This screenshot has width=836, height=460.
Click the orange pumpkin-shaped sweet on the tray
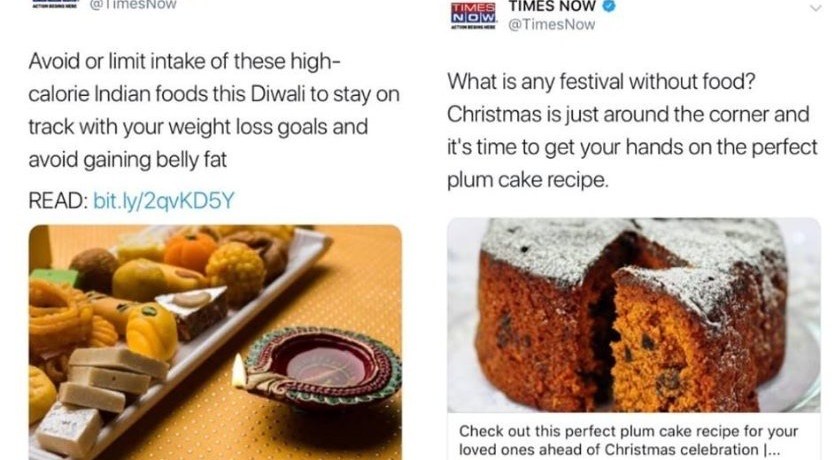(190, 251)
